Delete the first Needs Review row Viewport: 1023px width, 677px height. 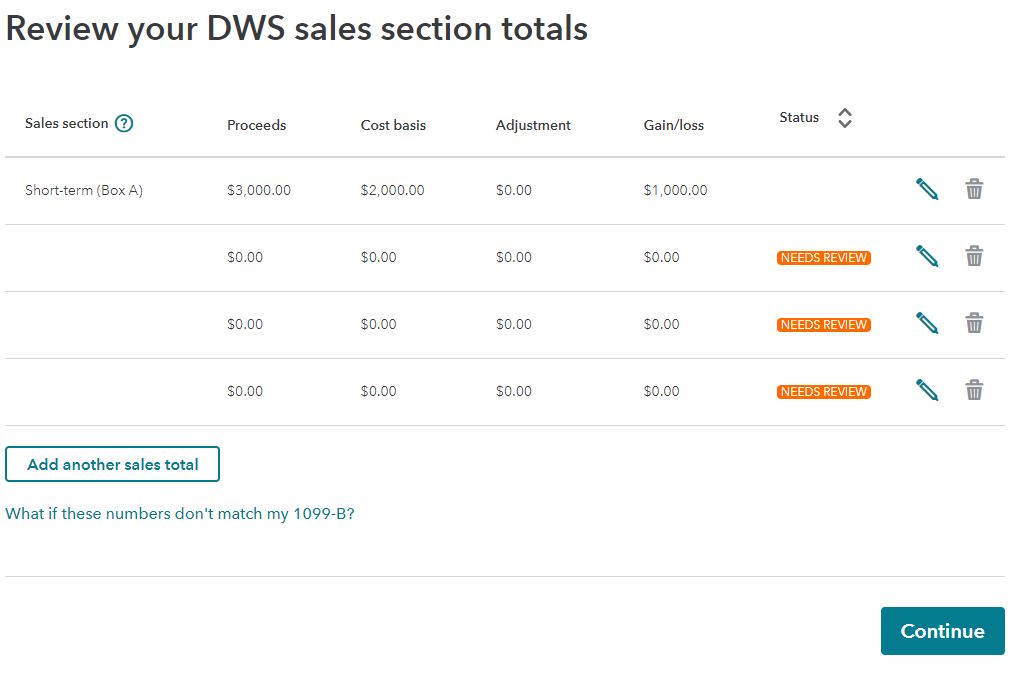[974, 256]
